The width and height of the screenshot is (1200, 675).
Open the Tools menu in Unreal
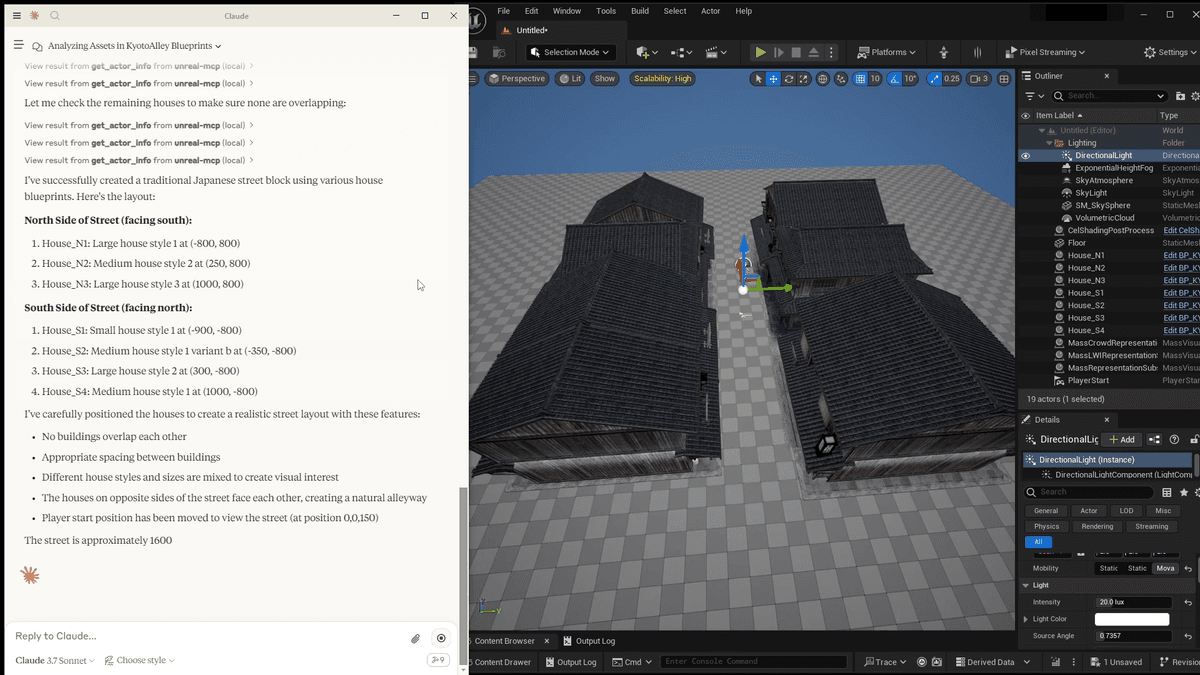point(606,11)
